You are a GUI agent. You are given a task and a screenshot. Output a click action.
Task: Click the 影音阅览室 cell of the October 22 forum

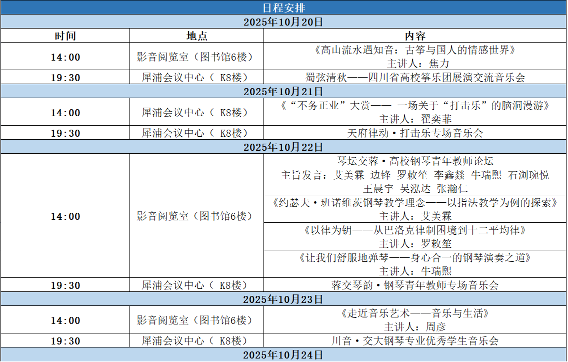[196, 216]
